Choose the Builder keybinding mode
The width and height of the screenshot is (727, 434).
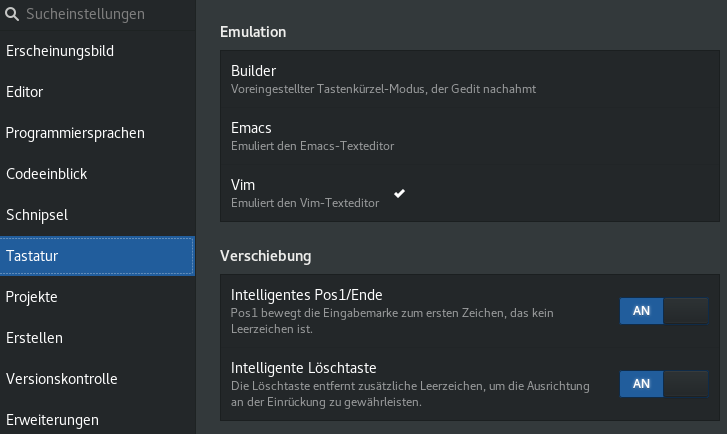coord(253,71)
